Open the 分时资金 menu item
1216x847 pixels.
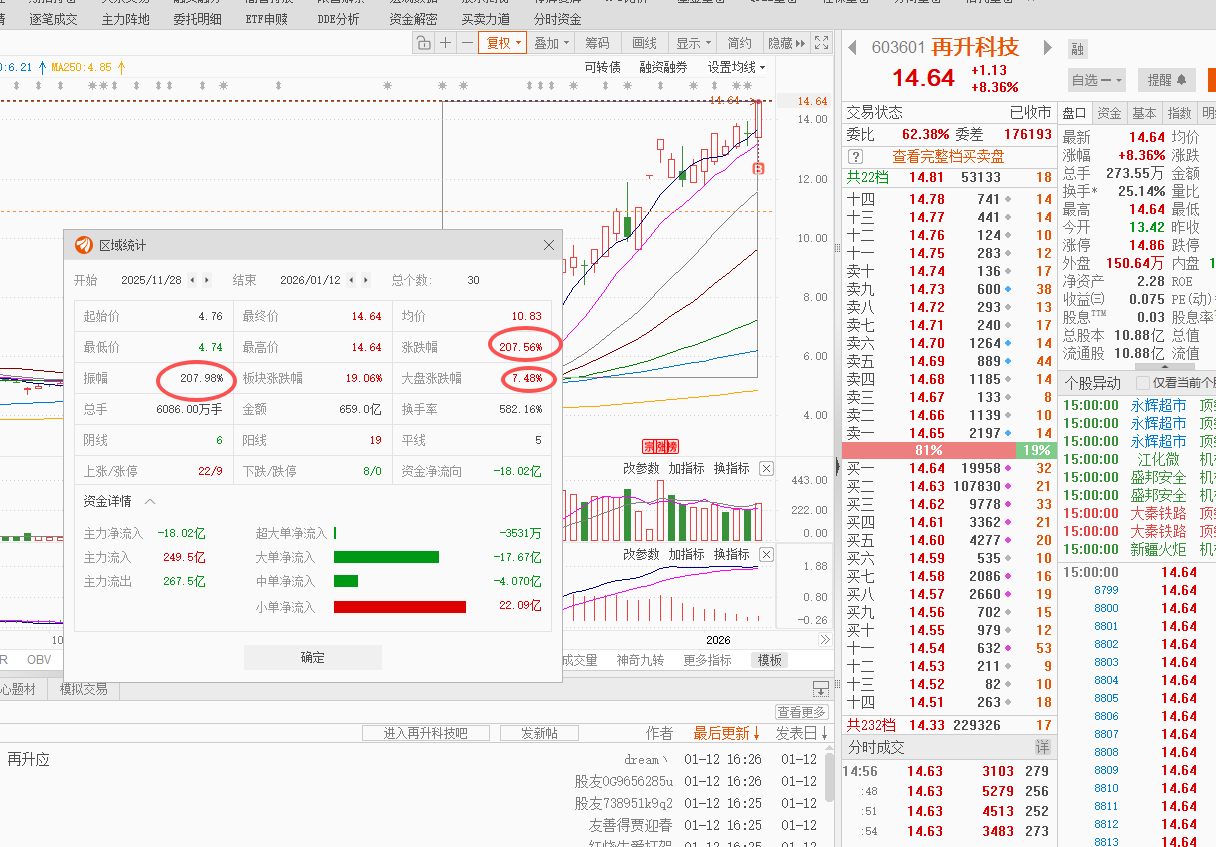tap(557, 19)
